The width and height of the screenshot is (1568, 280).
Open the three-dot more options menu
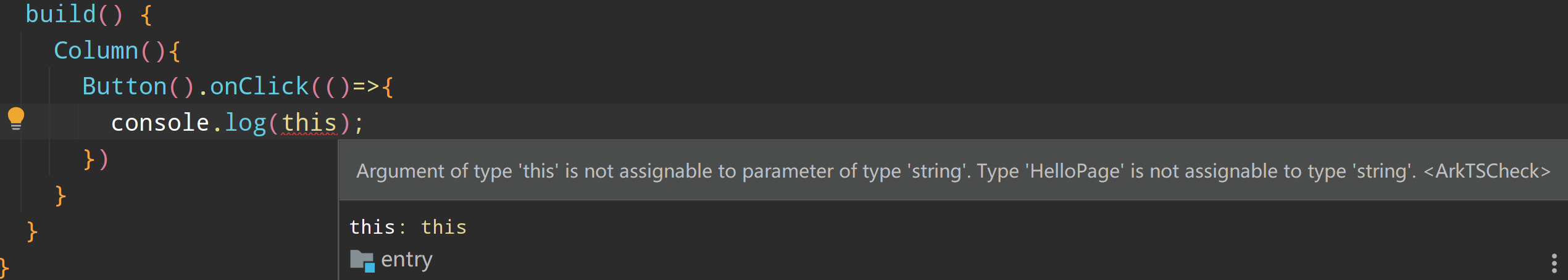pos(1554,263)
